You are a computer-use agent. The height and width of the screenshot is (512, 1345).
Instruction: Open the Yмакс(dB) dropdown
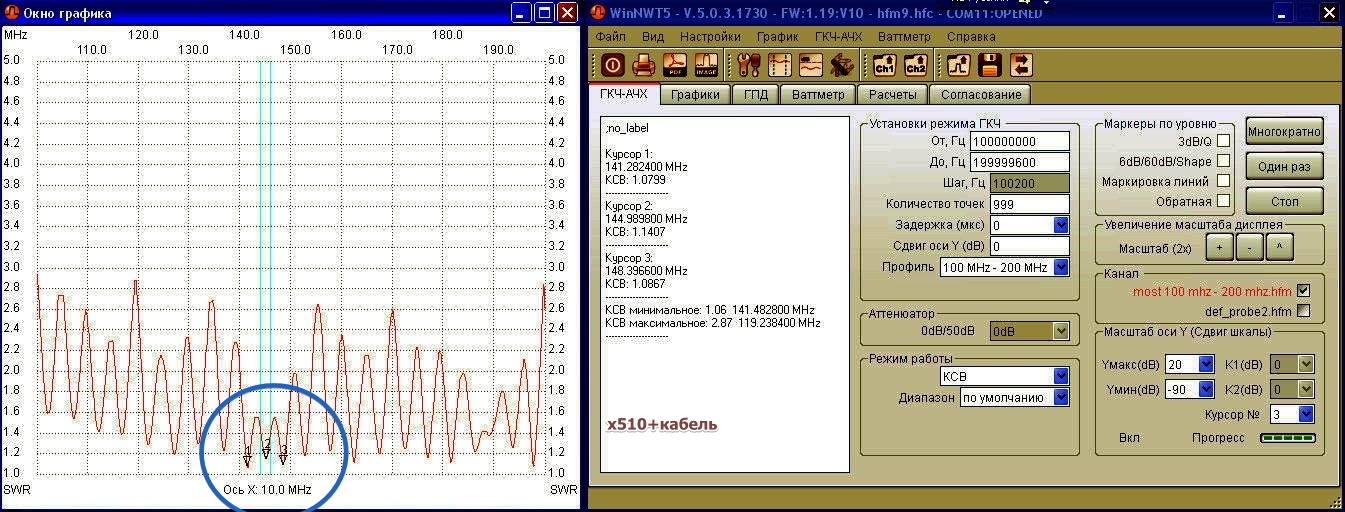tap(1206, 364)
